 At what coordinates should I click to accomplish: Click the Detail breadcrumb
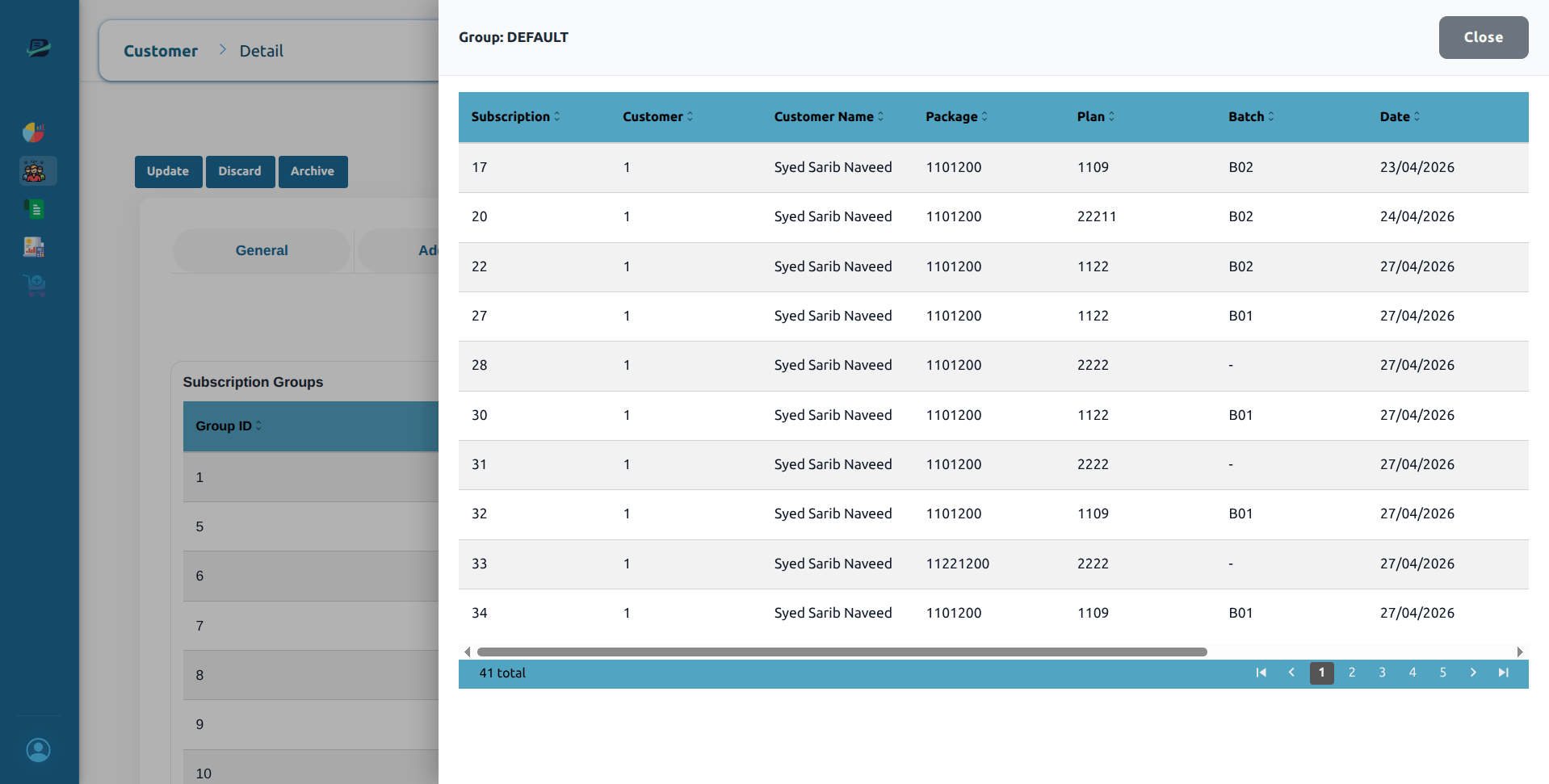262,51
